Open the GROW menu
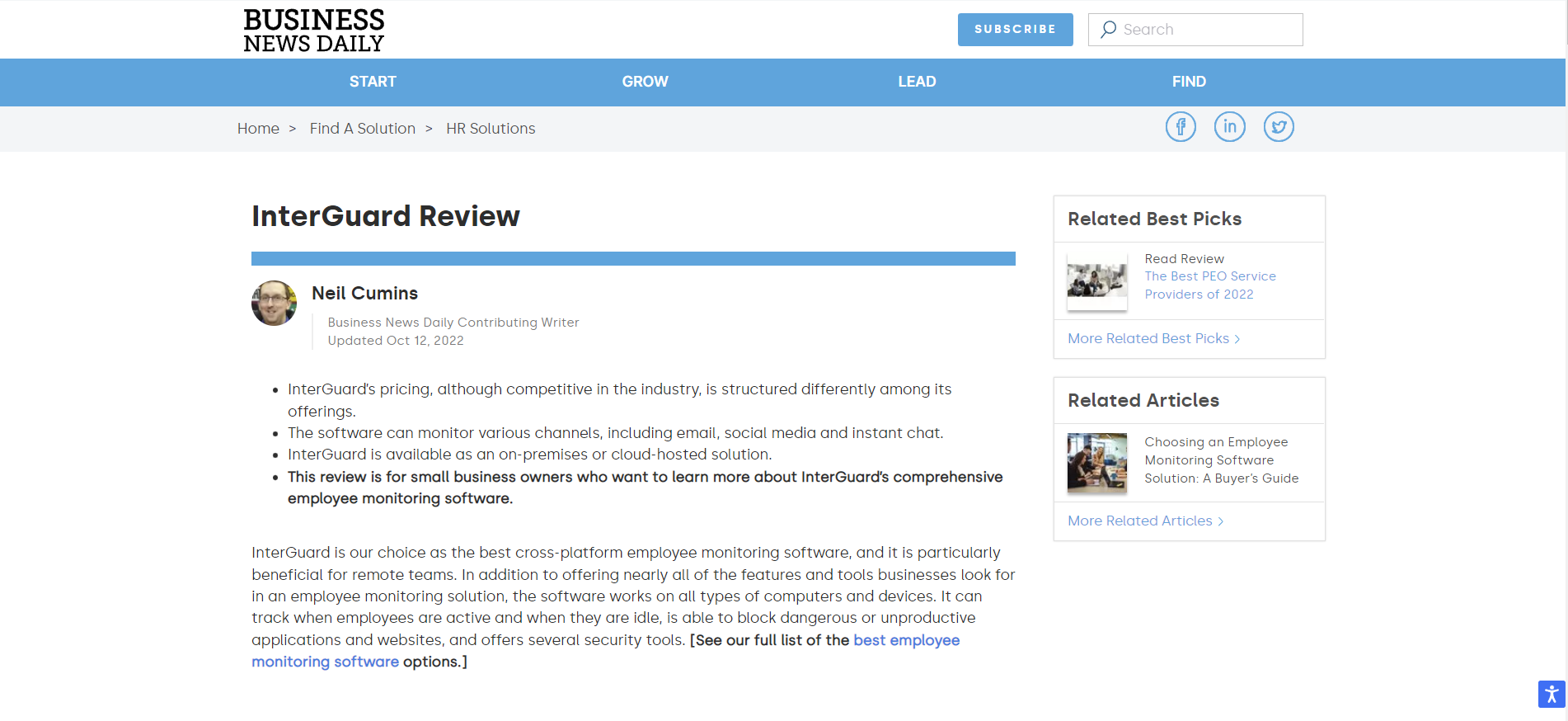This screenshot has height=721, width=1568. click(645, 82)
